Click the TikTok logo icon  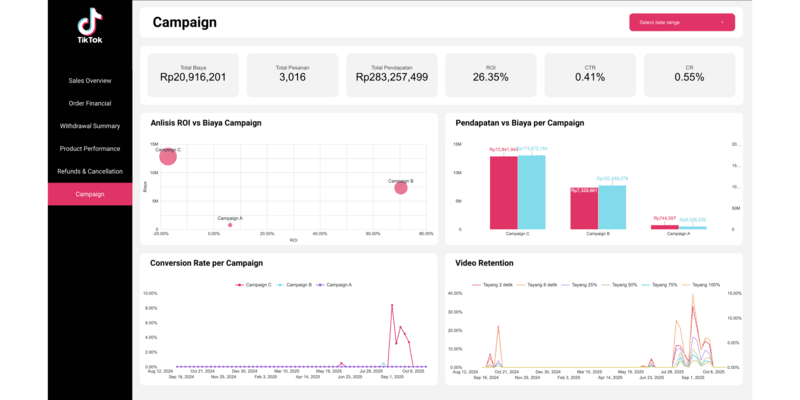pos(89,21)
